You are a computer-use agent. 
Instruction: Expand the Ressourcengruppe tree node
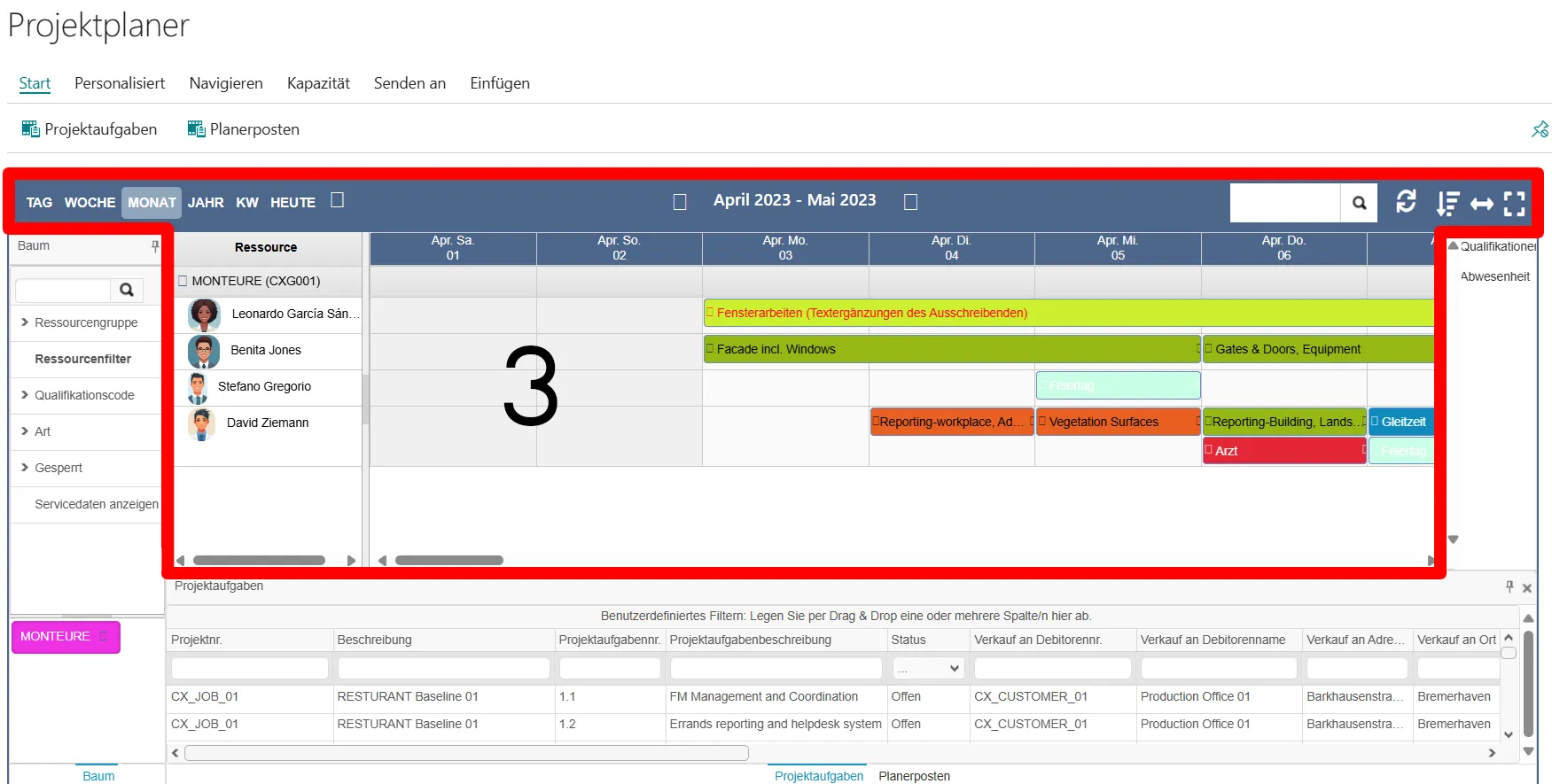click(25, 322)
